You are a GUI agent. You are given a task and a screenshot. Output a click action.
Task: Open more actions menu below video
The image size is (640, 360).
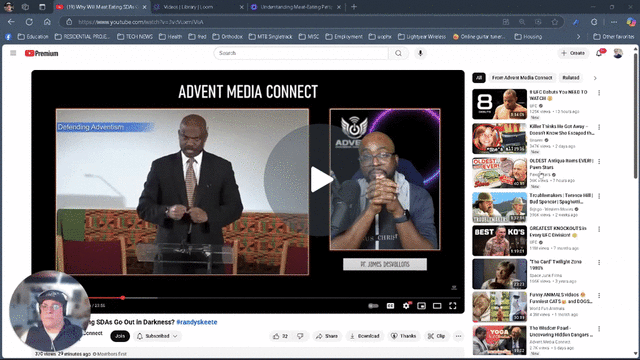pos(458,336)
